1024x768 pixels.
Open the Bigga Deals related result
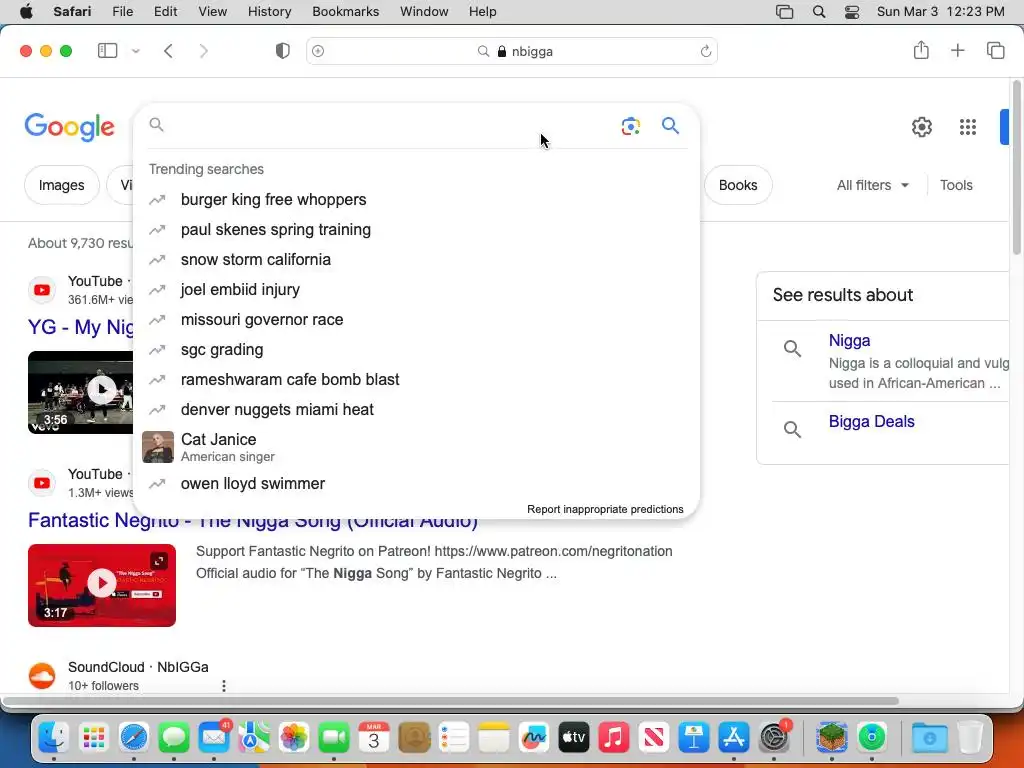[x=871, y=422]
